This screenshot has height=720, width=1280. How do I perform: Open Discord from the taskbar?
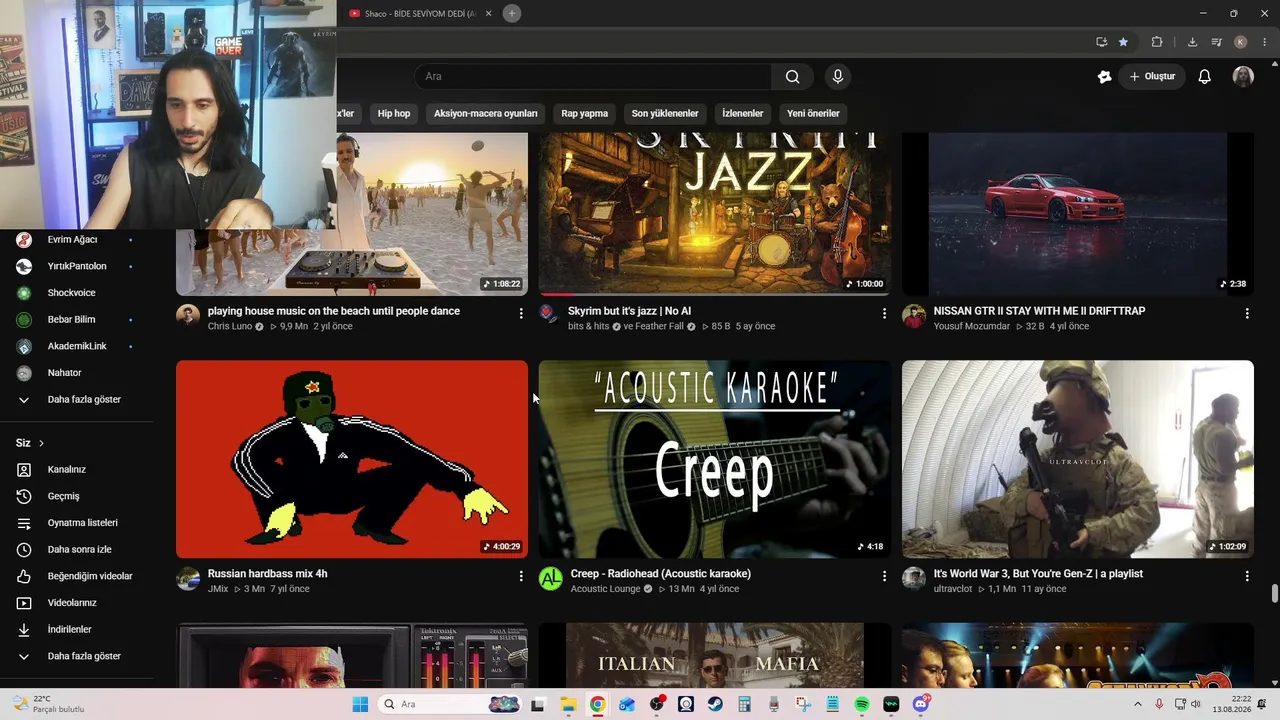point(921,705)
